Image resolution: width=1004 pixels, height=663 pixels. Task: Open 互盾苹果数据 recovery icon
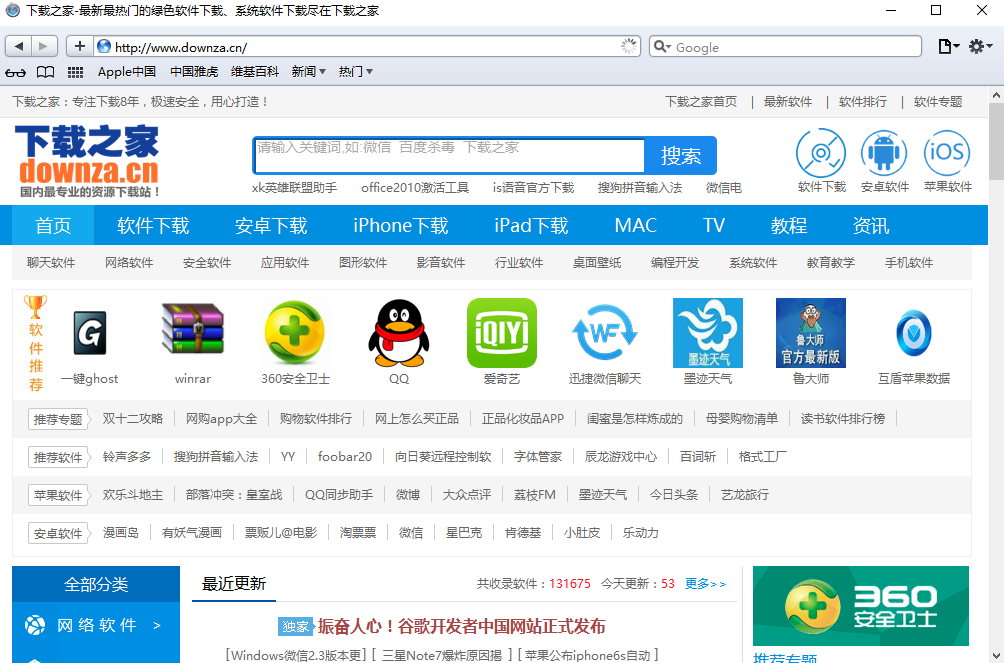pos(913,333)
